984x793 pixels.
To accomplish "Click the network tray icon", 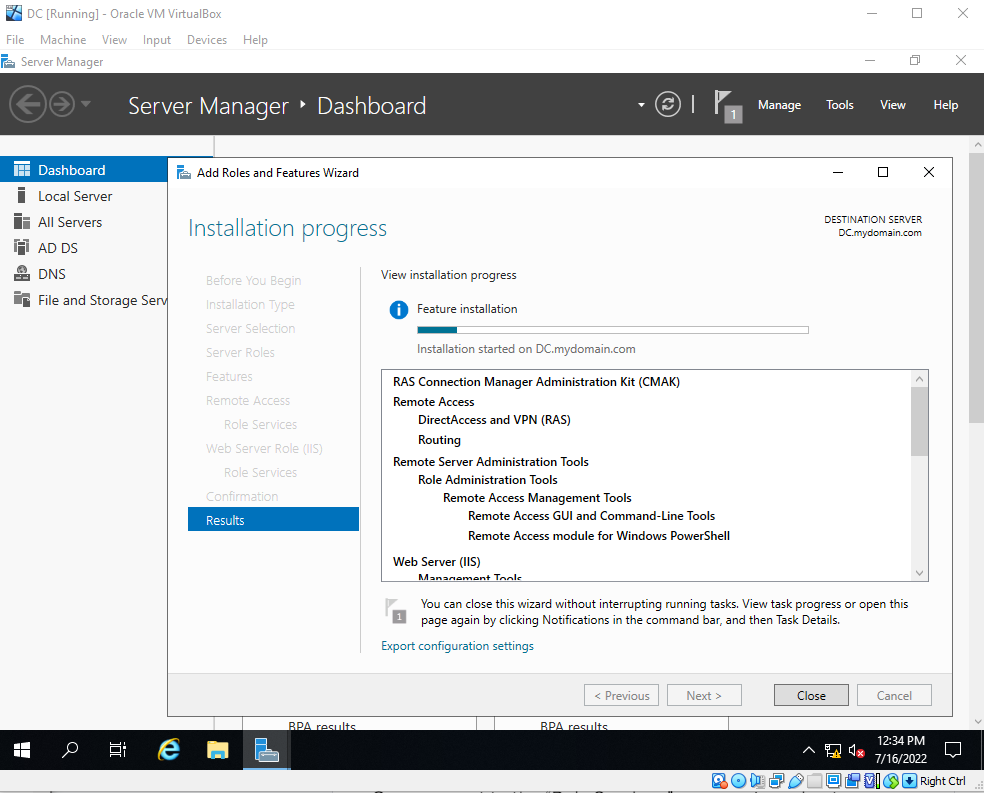I will (x=833, y=750).
